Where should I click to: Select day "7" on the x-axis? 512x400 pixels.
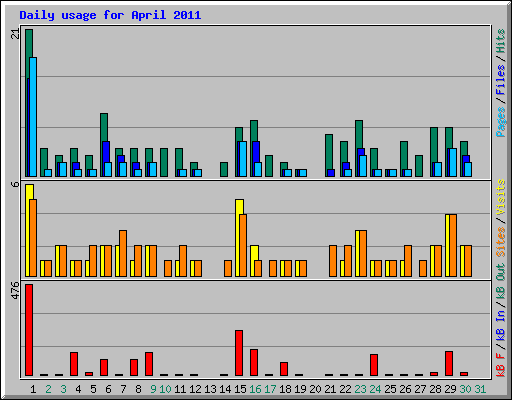123,389
